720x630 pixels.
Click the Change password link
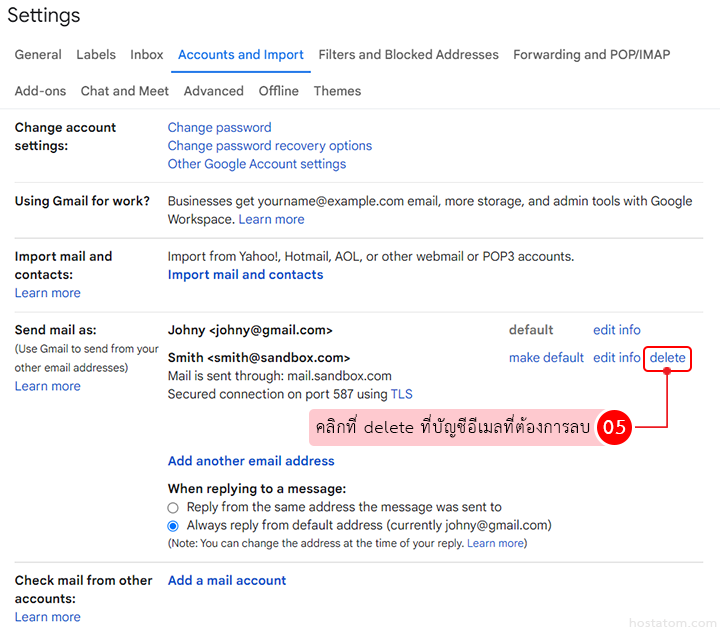(x=219, y=128)
